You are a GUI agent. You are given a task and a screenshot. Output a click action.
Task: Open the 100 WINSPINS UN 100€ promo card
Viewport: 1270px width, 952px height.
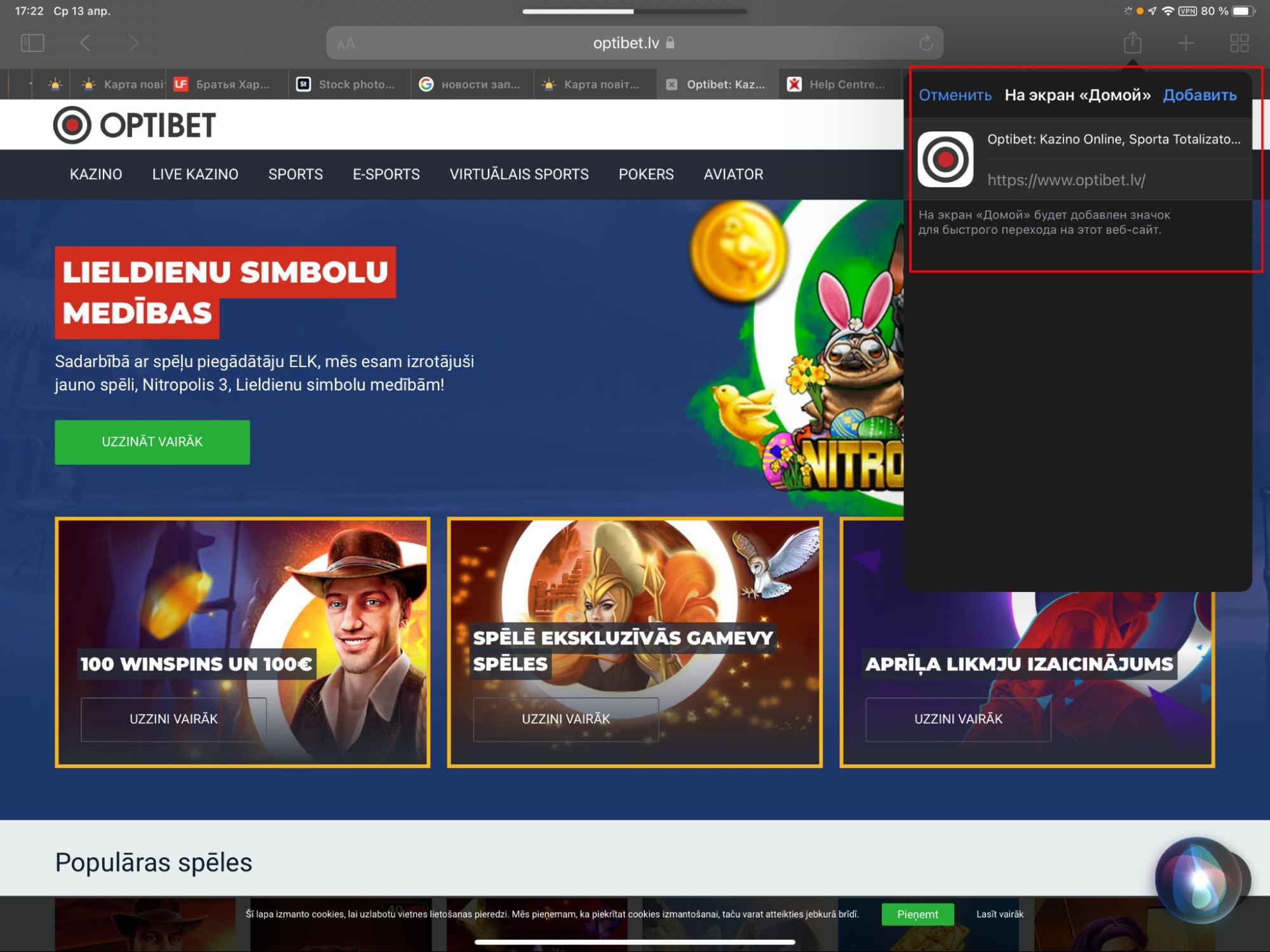pos(243,642)
